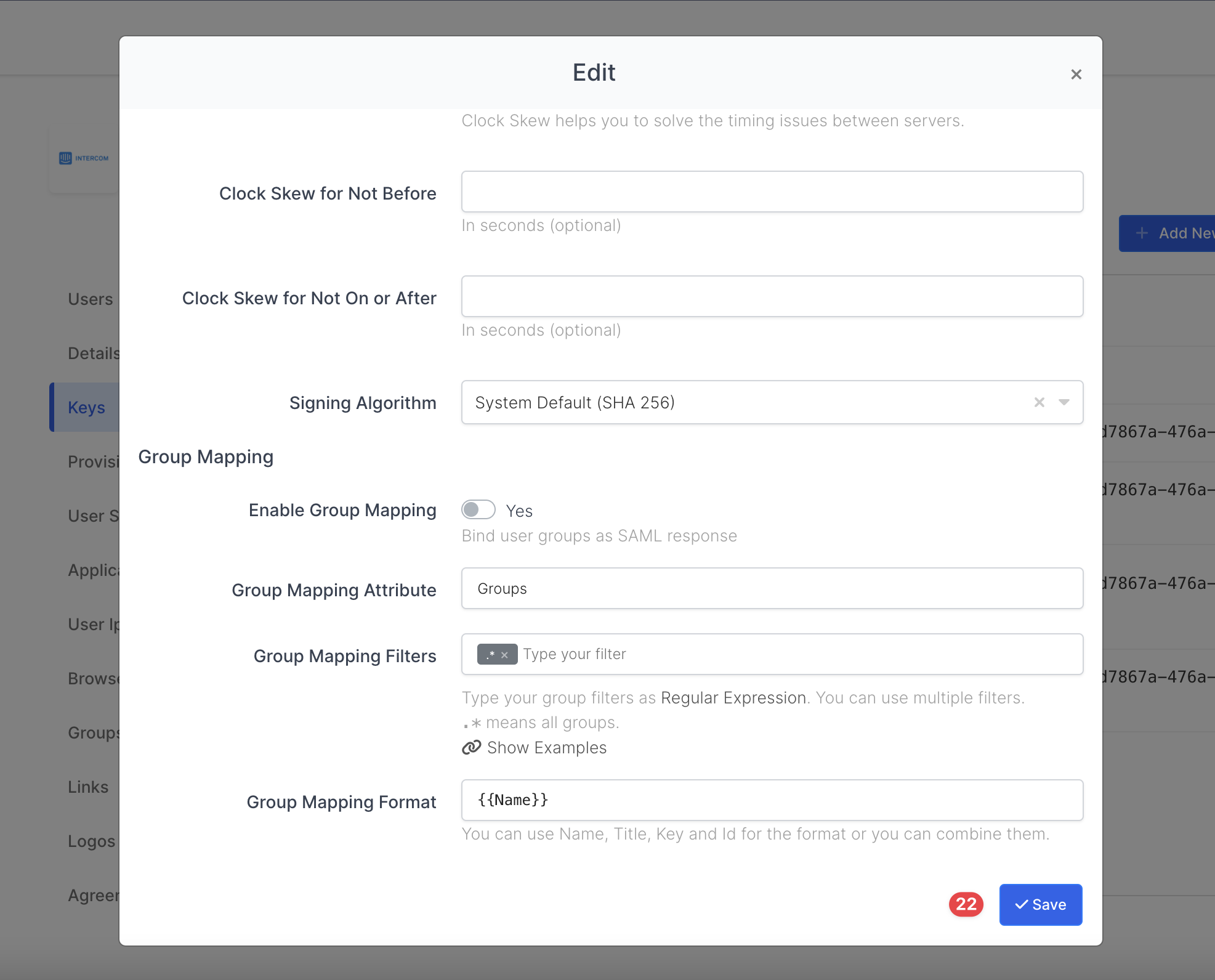This screenshot has height=980, width=1215.
Task: Expand the Signing Algorithm dropdown arrow
Action: [1064, 402]
